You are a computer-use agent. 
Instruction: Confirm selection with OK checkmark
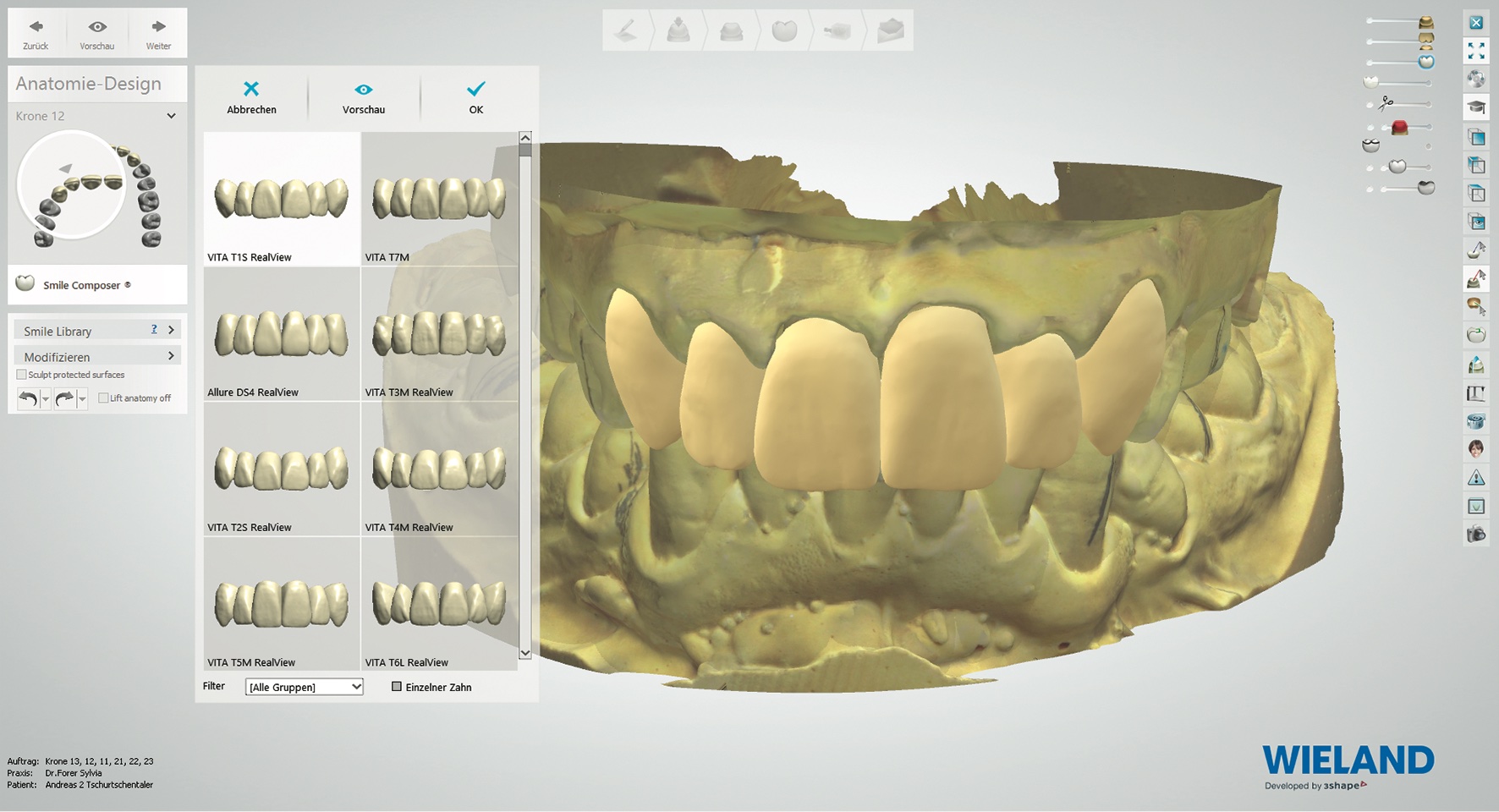pos(476,97)
